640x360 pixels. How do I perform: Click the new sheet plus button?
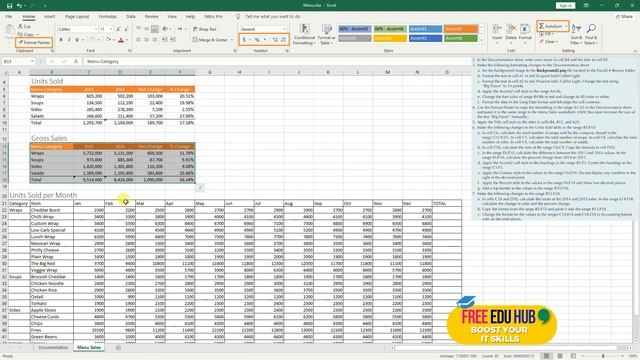pos(118,348)
